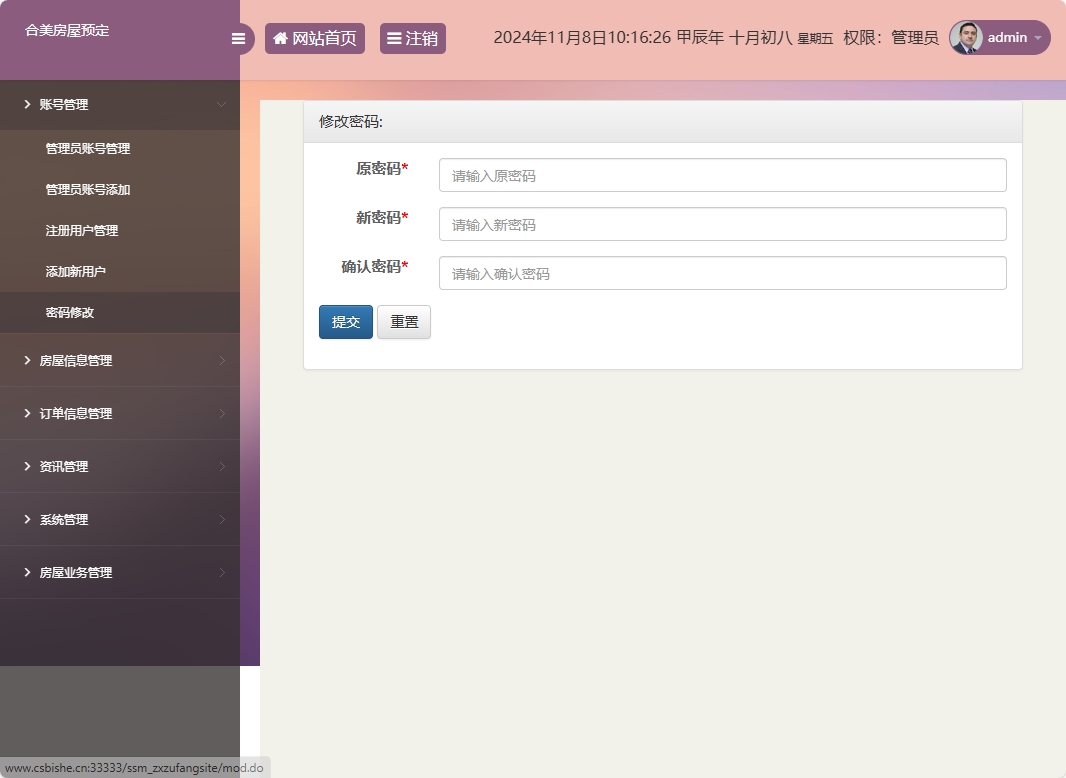This screenshot has width=1066, height=778.
Task: Expand the 订单信息管理 menu
Action: pyautogui.click(x=120, y=413)
